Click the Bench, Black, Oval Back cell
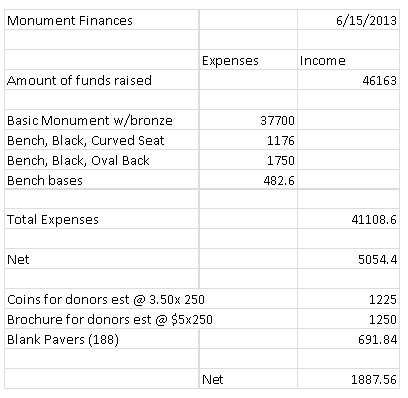Image resolution: width=408 pixels, height=398 pixels. click(x=102, y=160)
